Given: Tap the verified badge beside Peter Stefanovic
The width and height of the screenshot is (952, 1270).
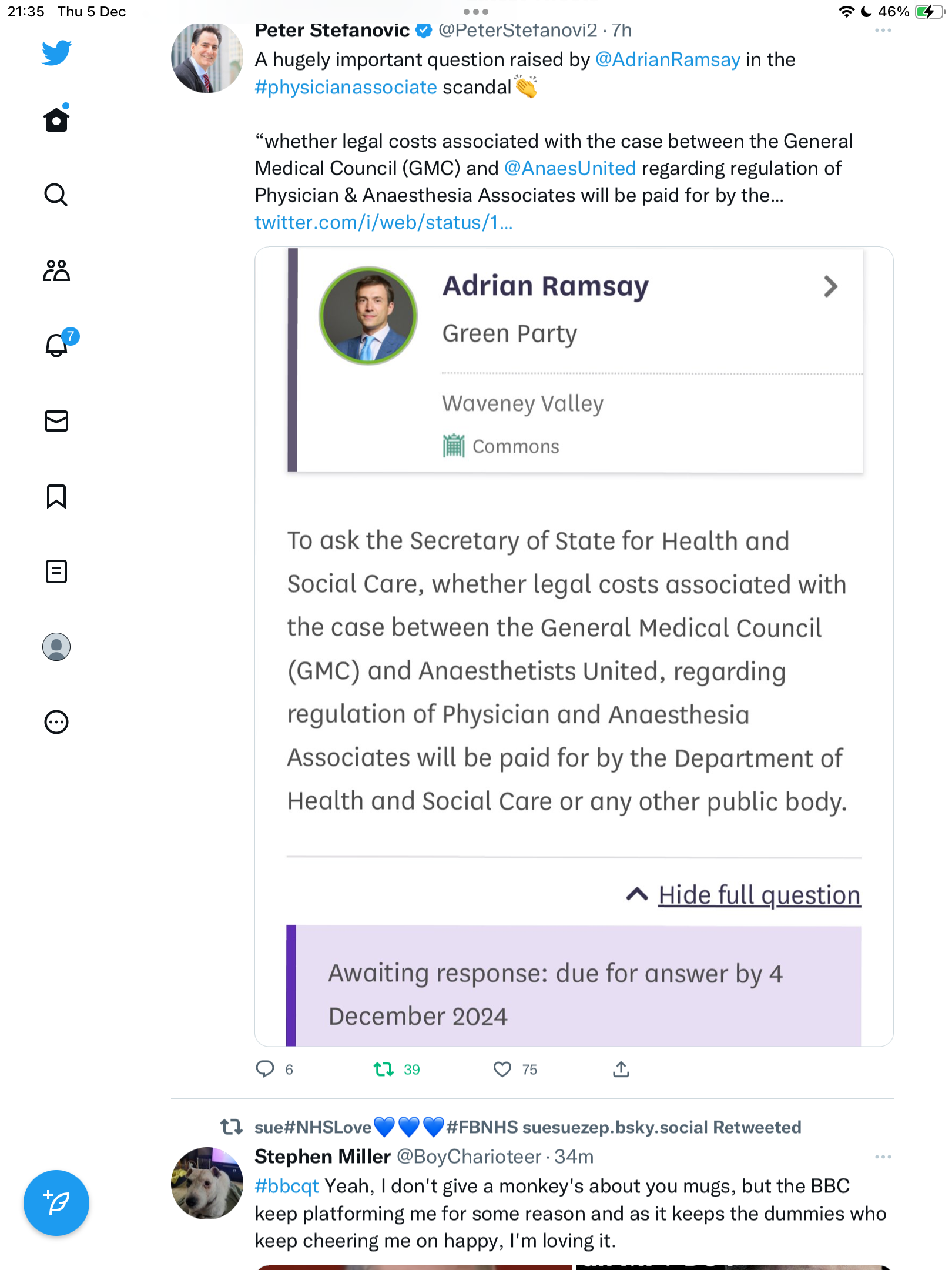Looking at the screenshot, I should pyautogui.click(x=424, y=31).
